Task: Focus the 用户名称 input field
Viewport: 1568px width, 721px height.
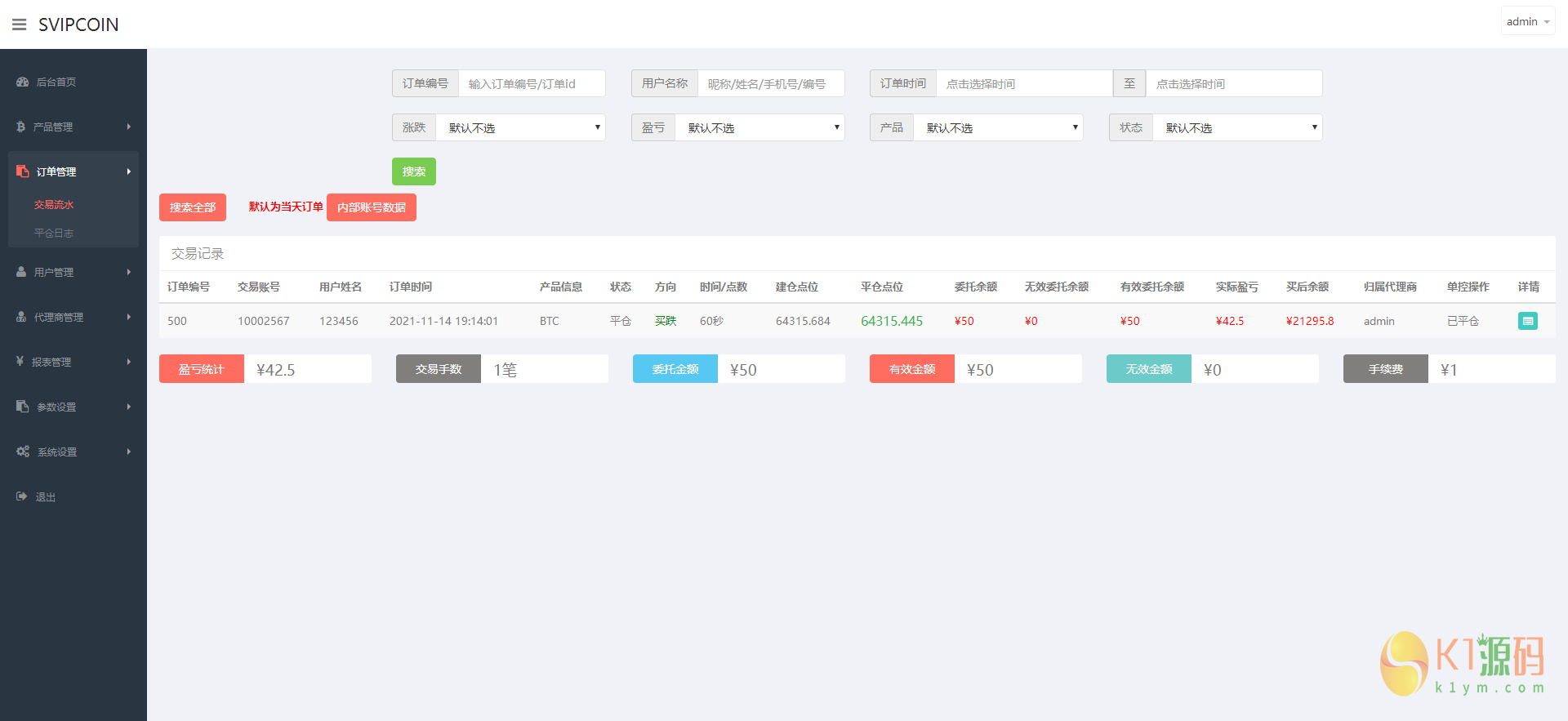Action: pos(771,83)
